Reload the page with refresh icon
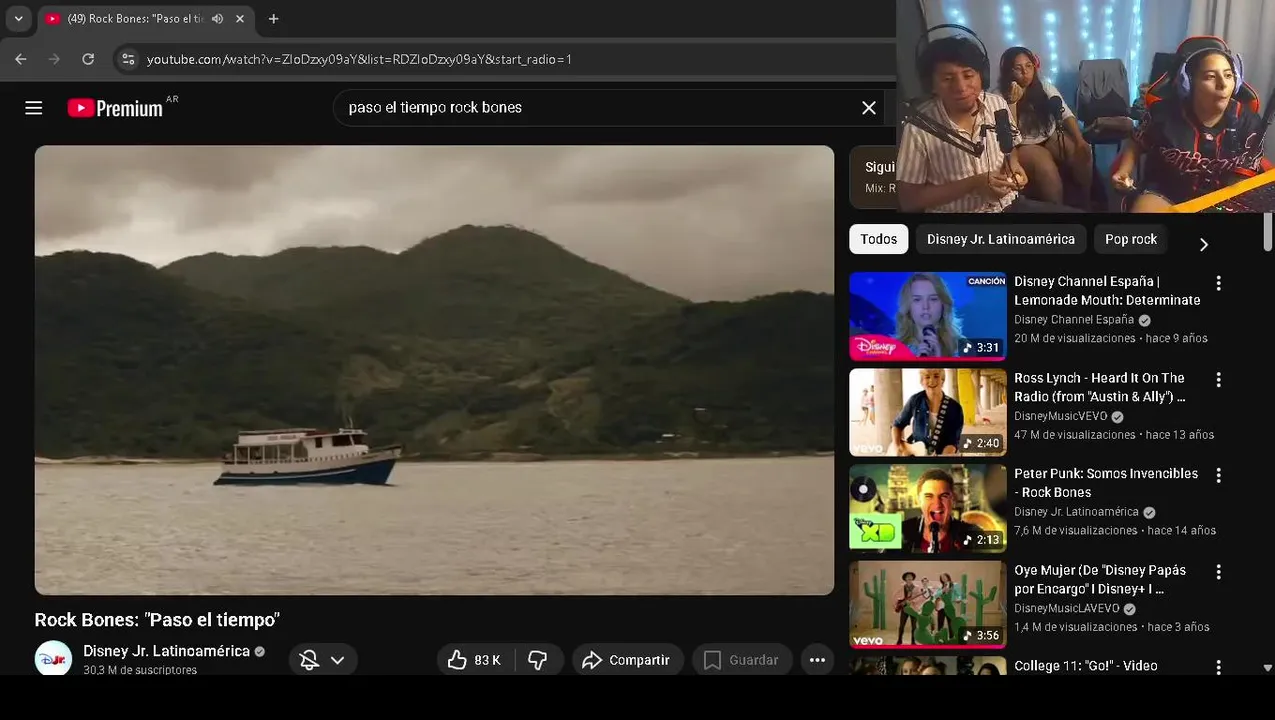Screen dimensions: 1275x720 88,59
